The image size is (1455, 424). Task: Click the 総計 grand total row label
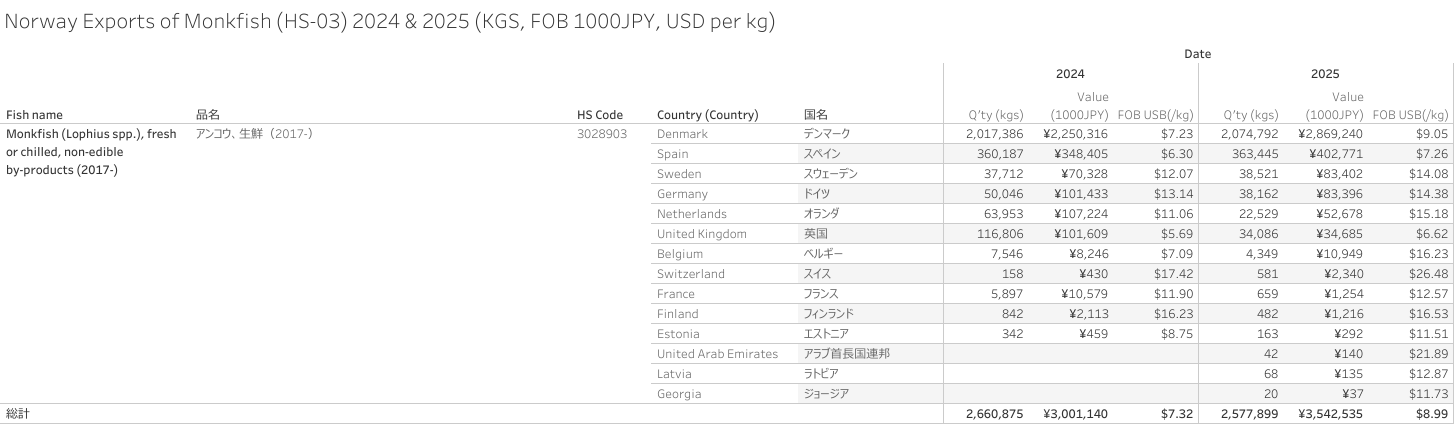tap(18, 414)
